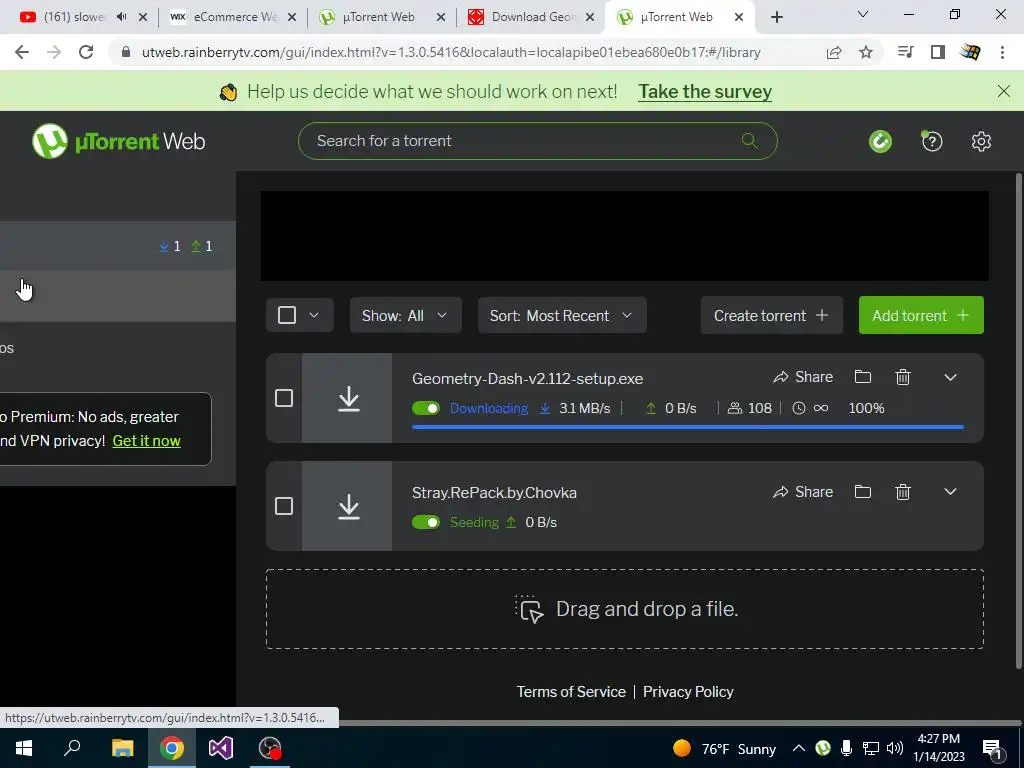Click the Drag and drop a file area

[624, 609]
